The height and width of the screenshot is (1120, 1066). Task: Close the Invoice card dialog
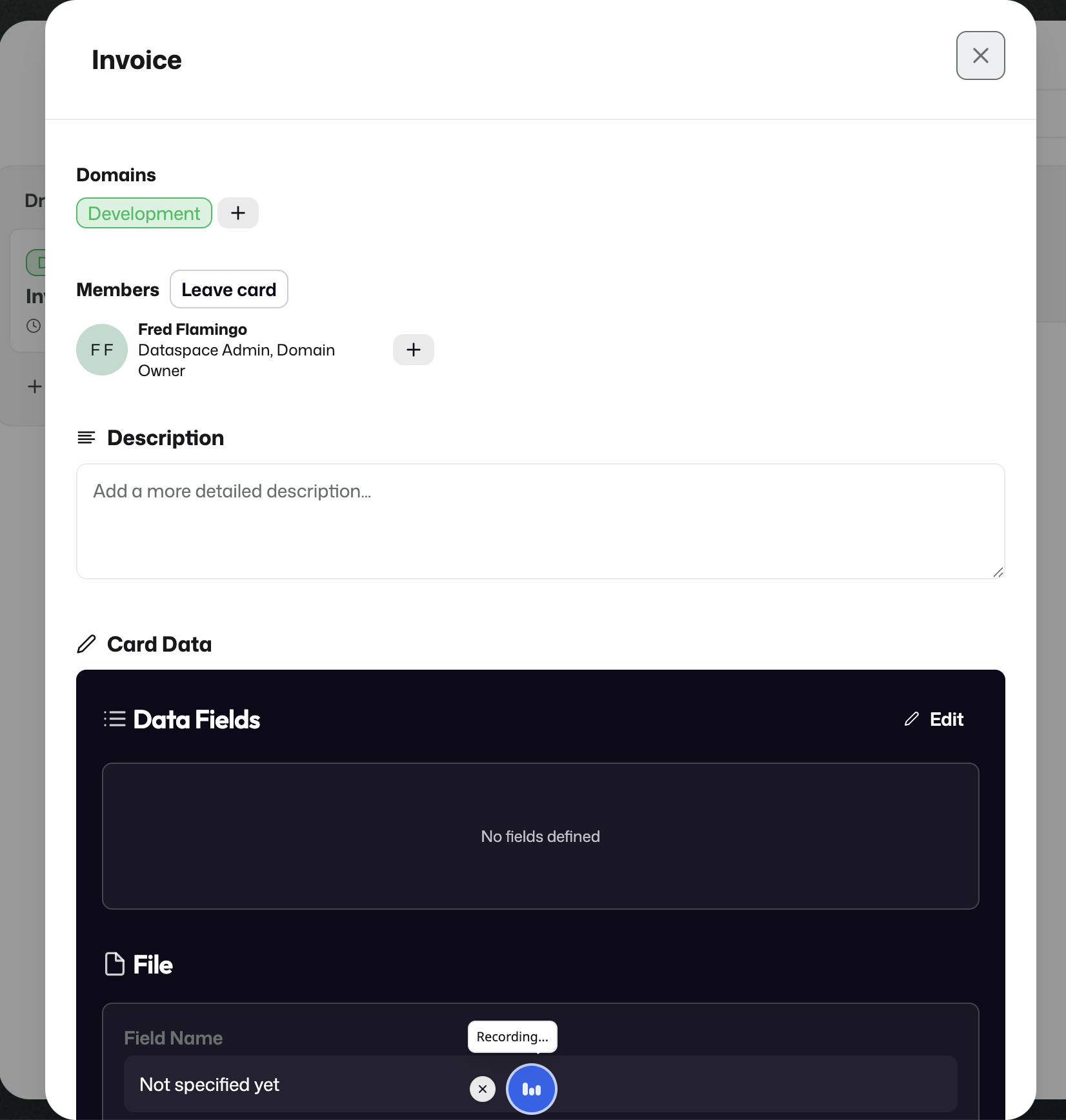tap(980, 55)
